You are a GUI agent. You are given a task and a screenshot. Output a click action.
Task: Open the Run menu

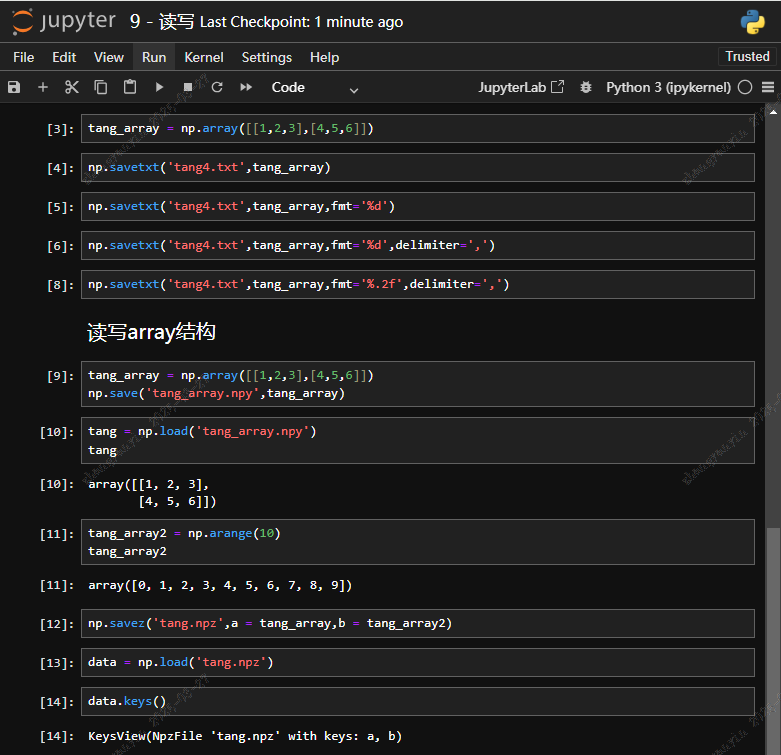pos(154,57)
